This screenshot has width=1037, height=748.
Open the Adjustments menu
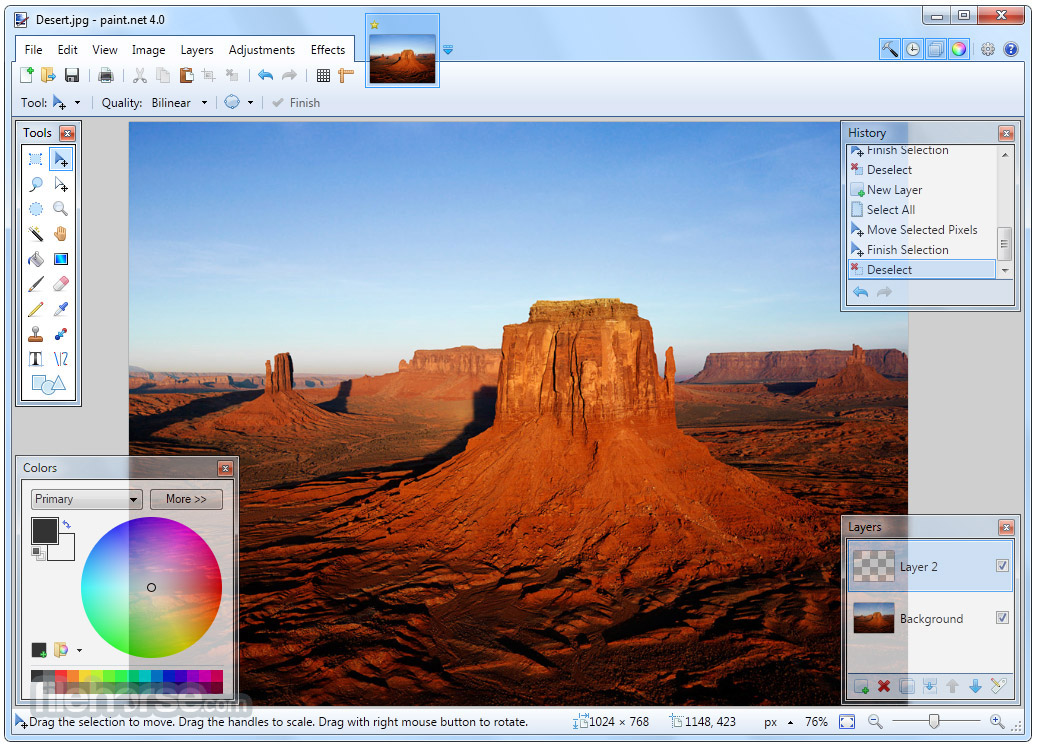coord(261,49)
